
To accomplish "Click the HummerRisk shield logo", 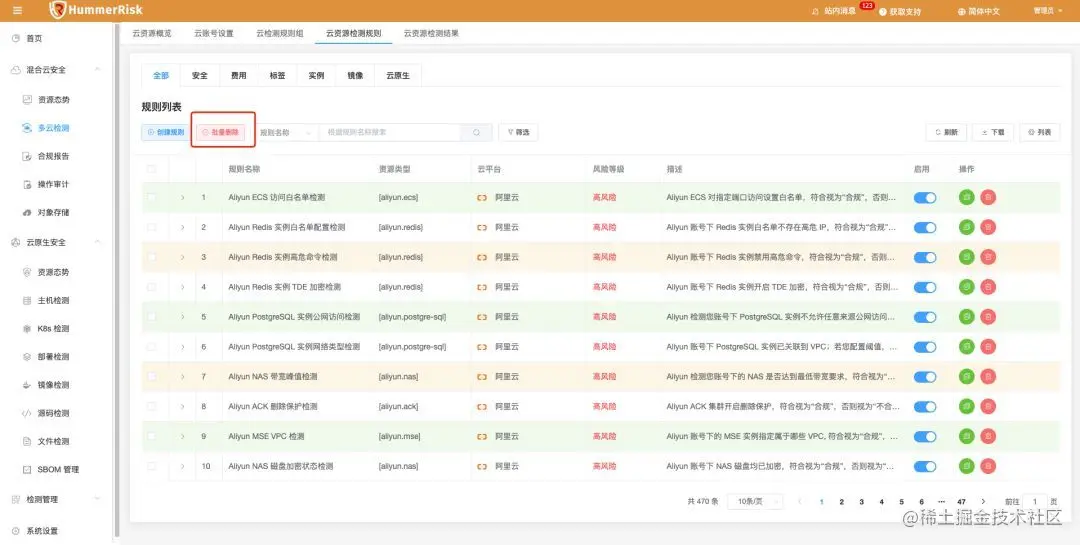I will 58,10.
